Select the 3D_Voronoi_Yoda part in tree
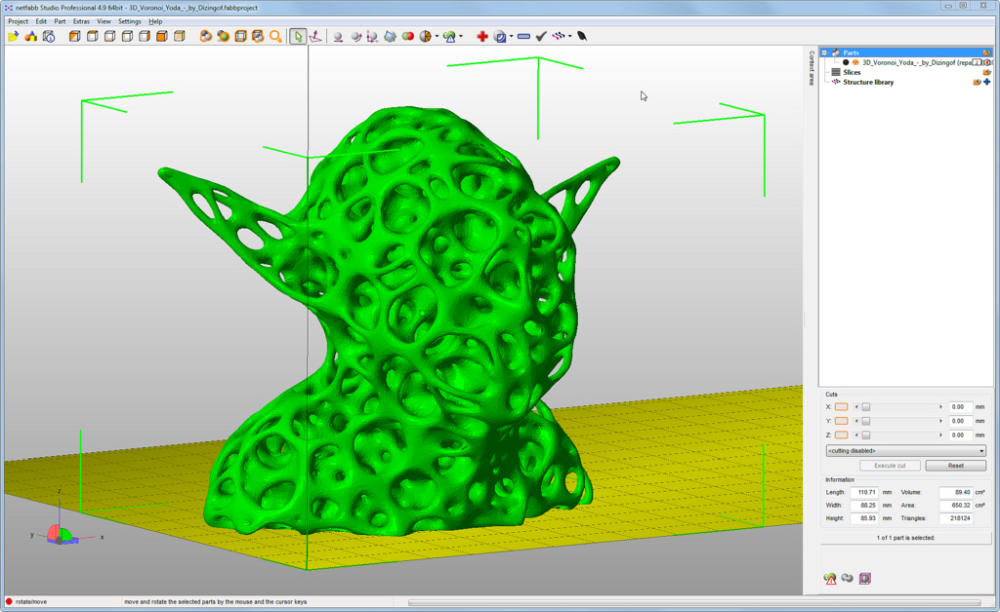The width and height of the screenshot is (1000, 612). coord(917,62)
